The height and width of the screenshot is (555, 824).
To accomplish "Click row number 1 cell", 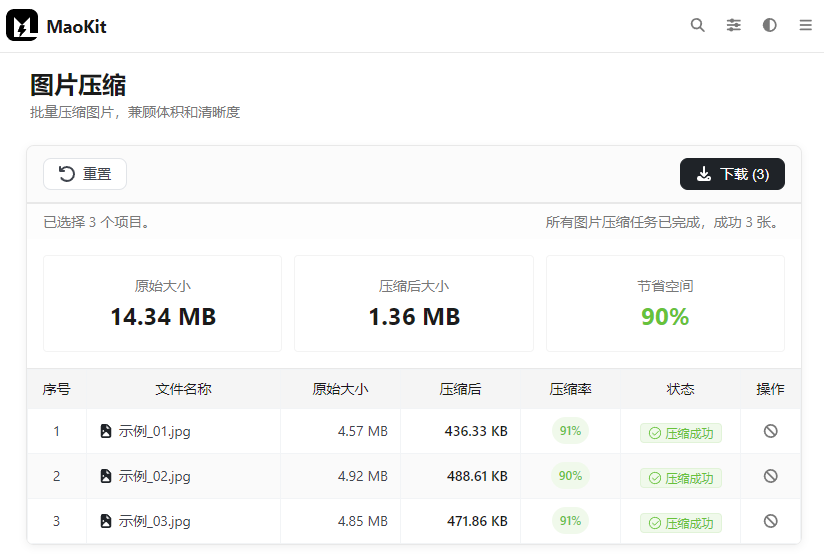I will (56, 431).
